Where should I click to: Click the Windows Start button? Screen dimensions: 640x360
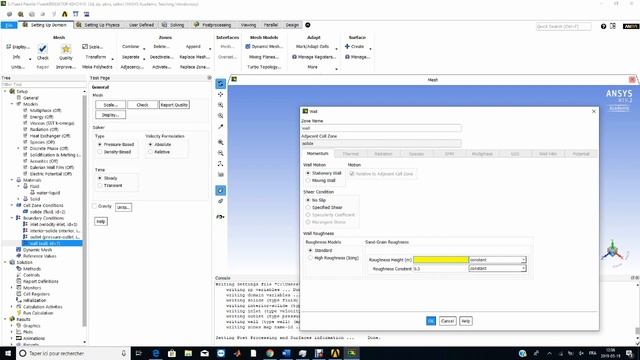8,353
